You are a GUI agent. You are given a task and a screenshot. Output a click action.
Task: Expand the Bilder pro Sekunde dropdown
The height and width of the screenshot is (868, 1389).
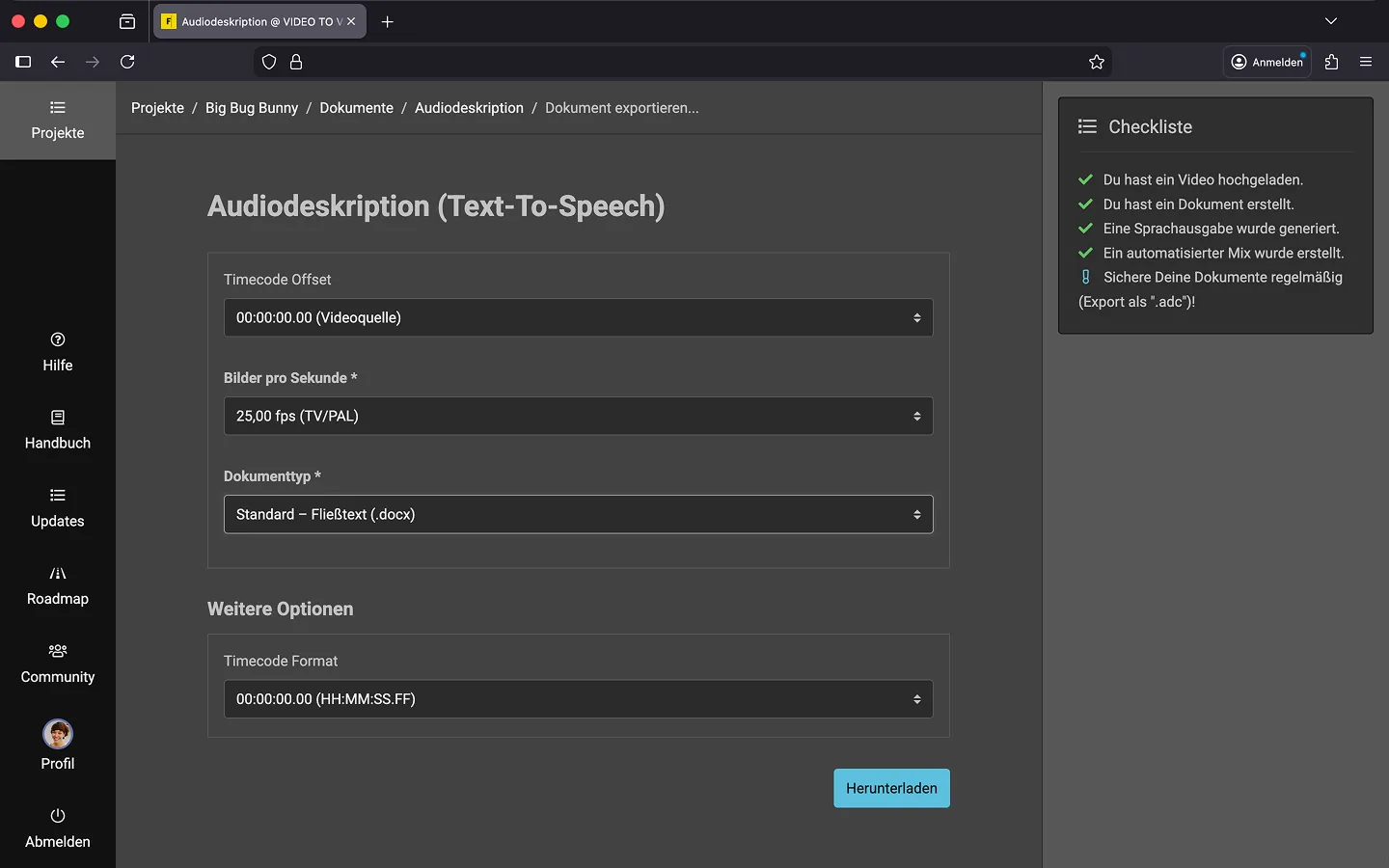(578, 416)
